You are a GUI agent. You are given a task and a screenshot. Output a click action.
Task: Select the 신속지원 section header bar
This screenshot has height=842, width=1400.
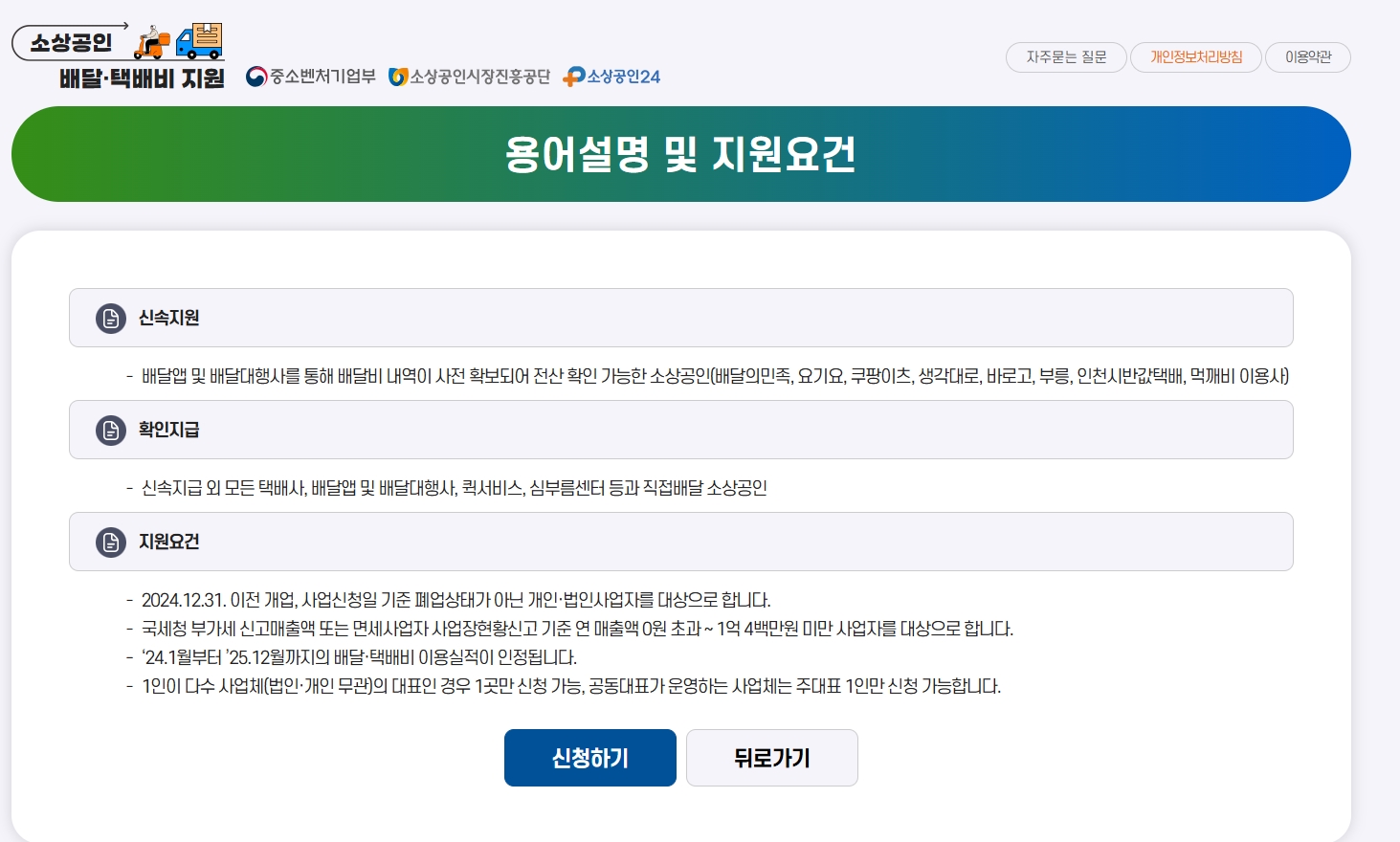(x=679, y=317)
